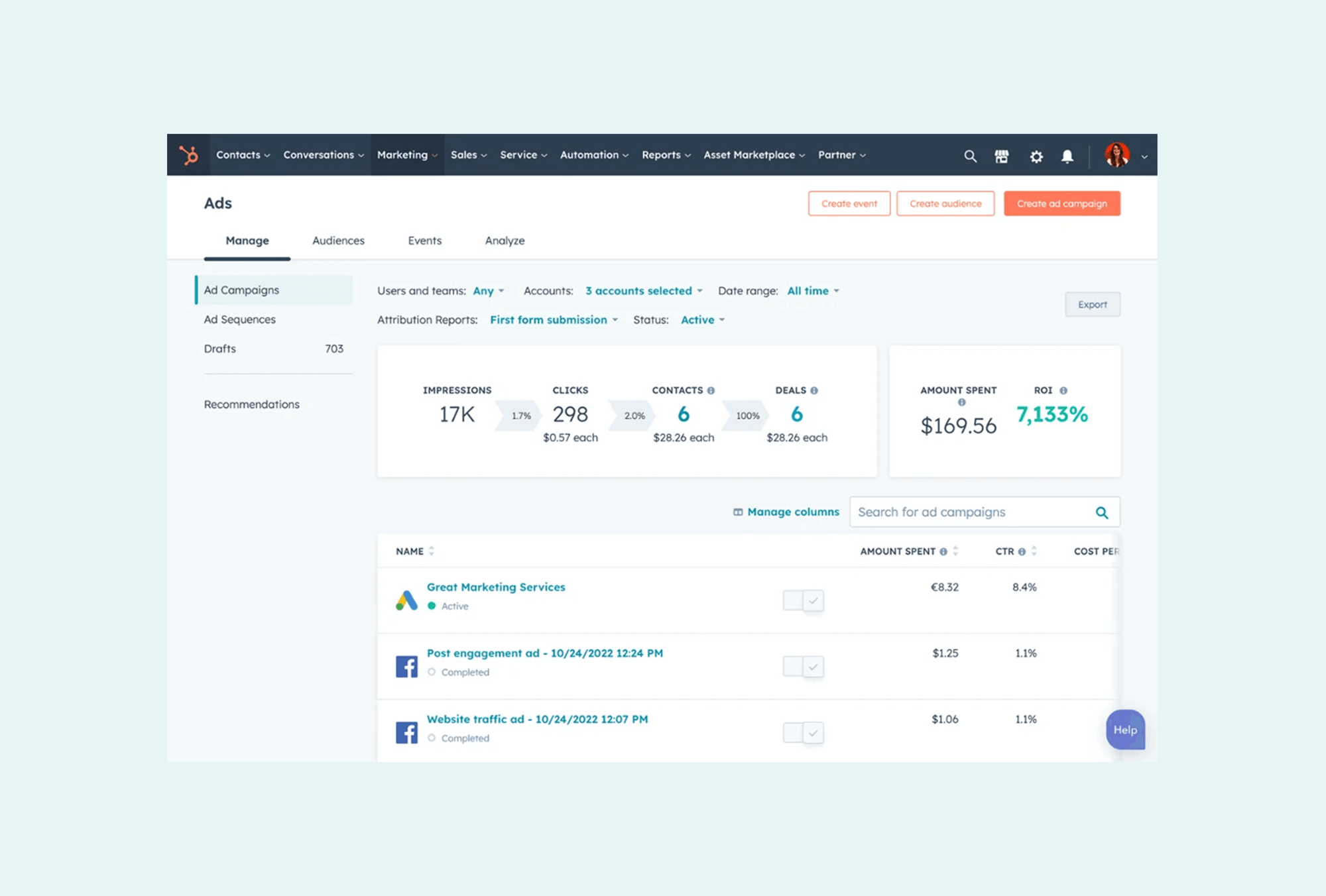Open Great Marketing Services campaign link
This screenshot has height=896, width=1326.
(x=496, y=587)
